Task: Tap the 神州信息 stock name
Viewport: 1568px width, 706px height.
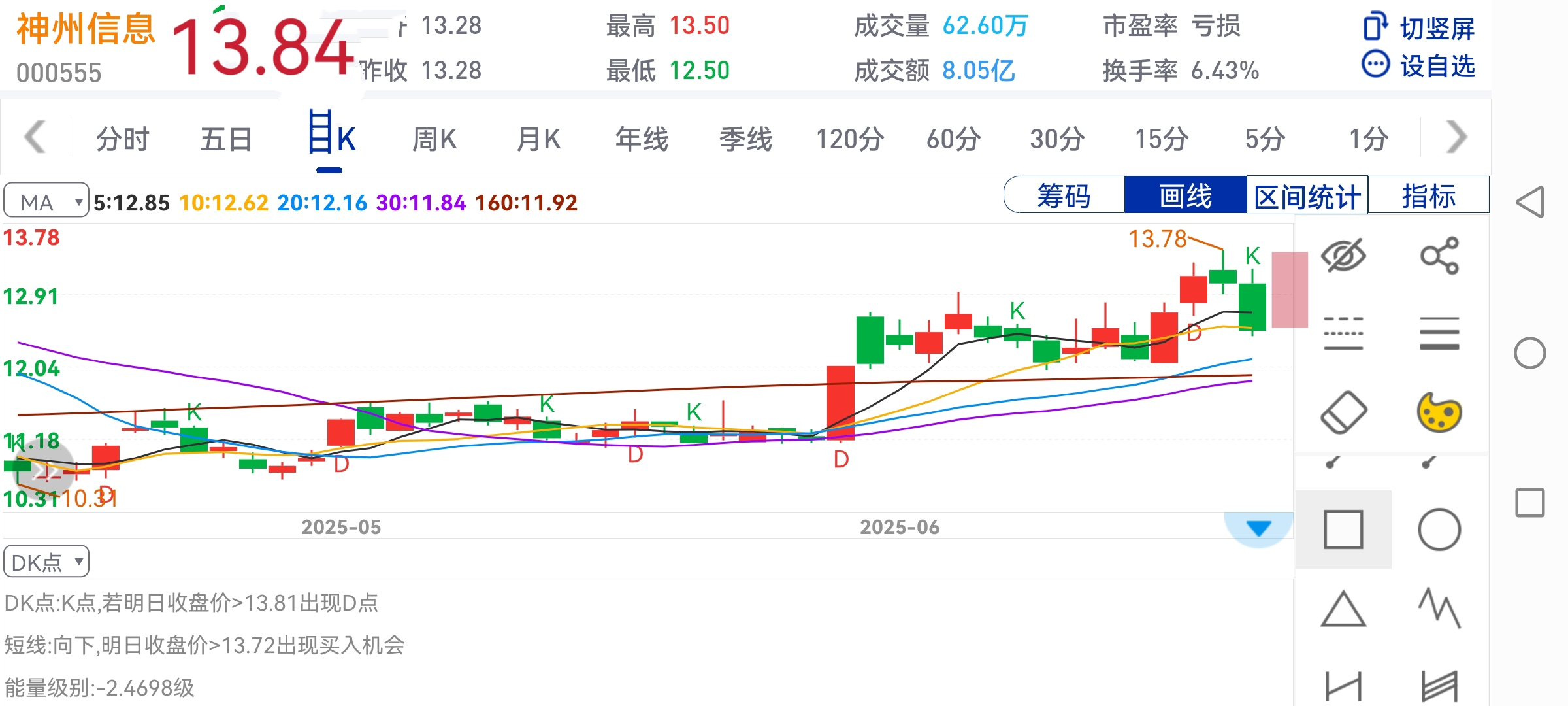Action: (x=86, y=29)
